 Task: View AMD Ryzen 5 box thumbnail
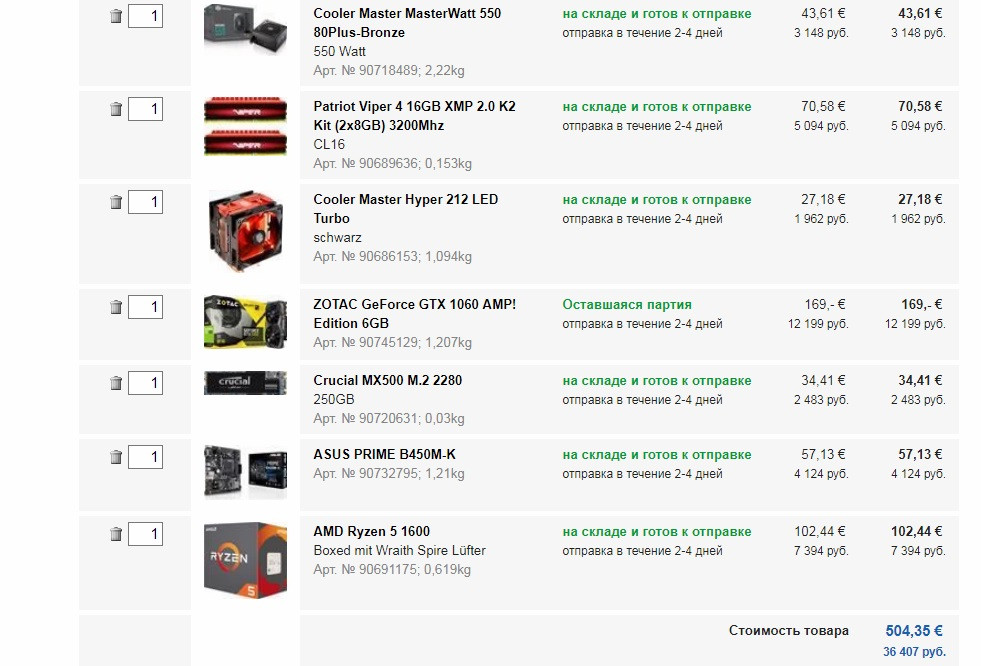(x=245, y=560)
